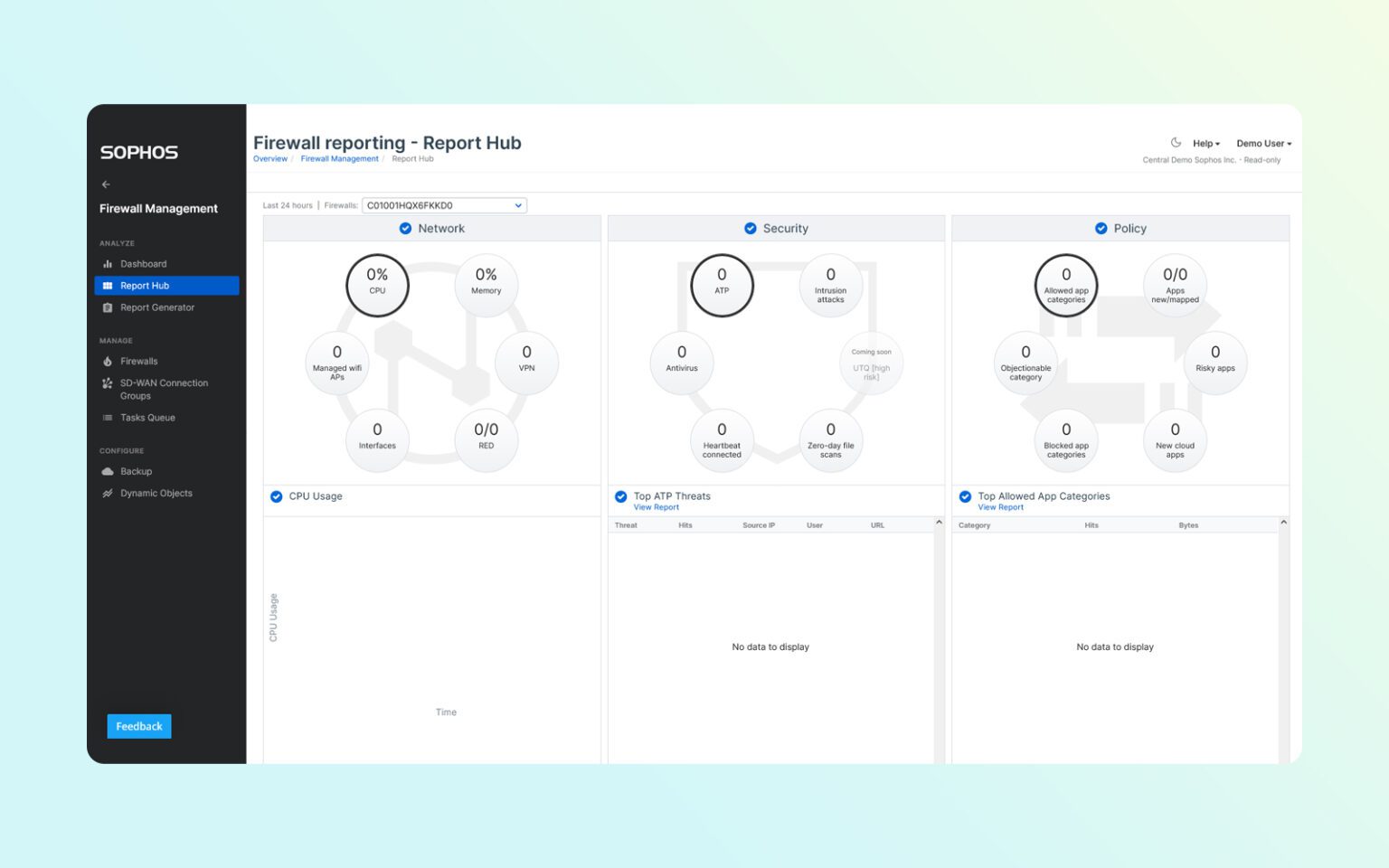Open Backup via the cloud icon
This screenshot has height=868, width=1389.
point(107,471)
